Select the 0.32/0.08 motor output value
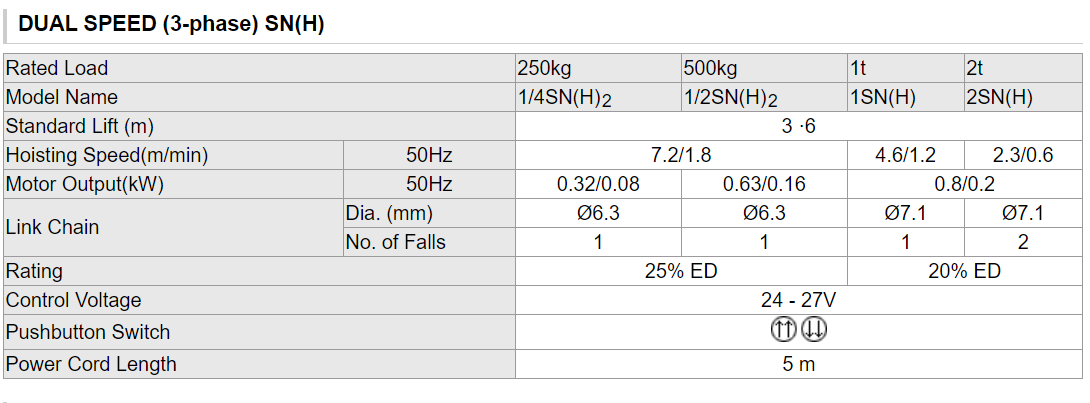Image resolution: width=1090 pixels, height=403 pixels. (597, 185)
